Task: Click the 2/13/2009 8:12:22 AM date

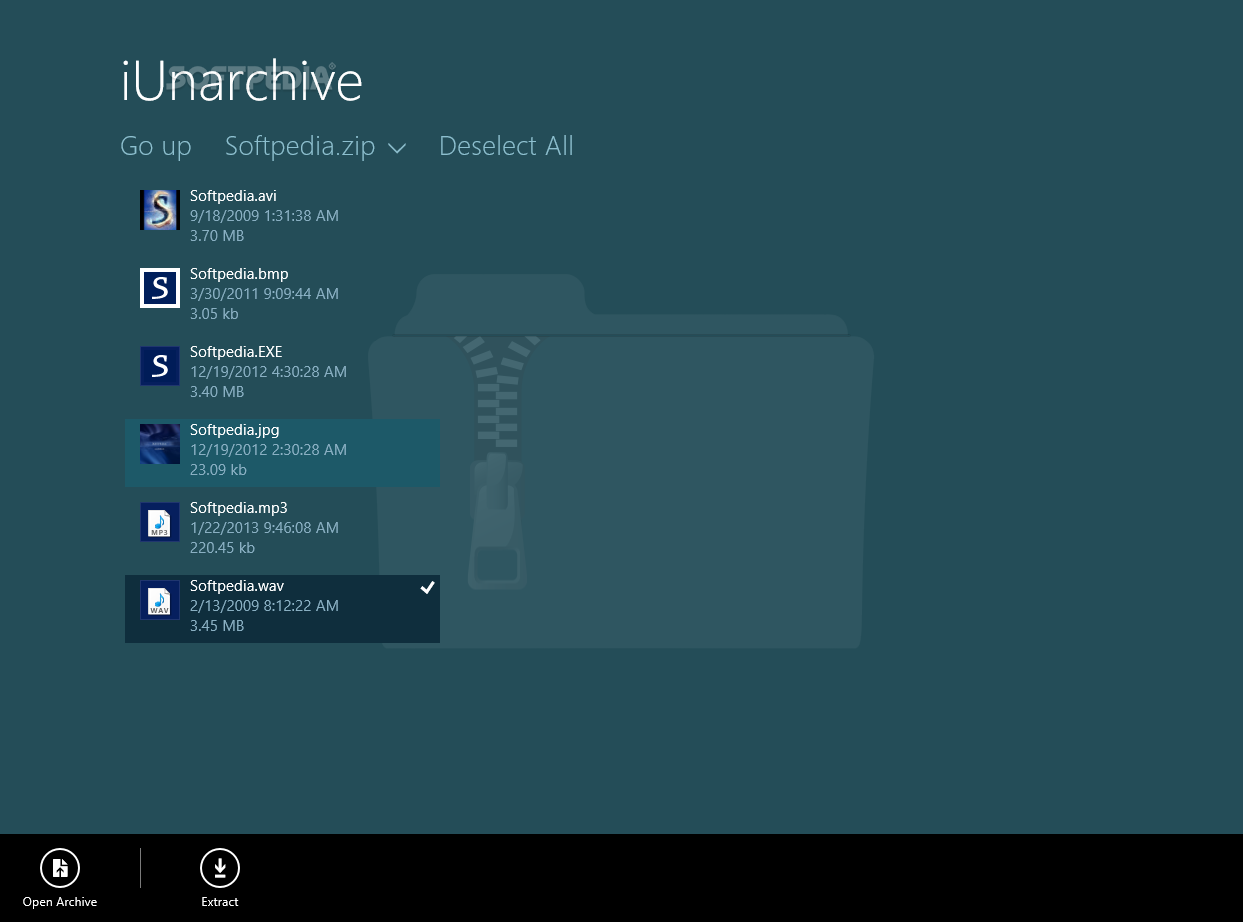Action: pos(264,606)
